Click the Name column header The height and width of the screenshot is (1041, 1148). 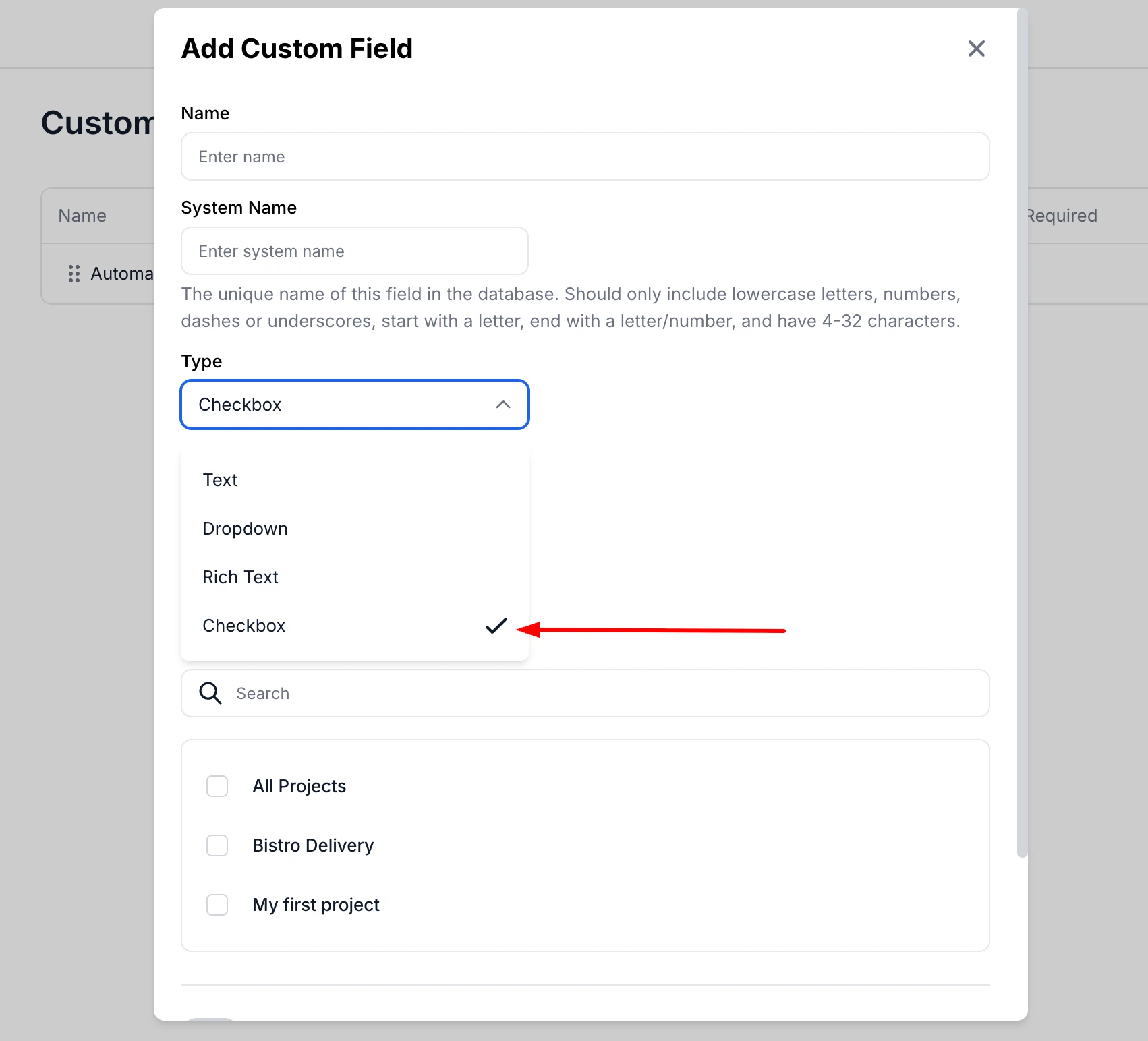click(82, 216)
